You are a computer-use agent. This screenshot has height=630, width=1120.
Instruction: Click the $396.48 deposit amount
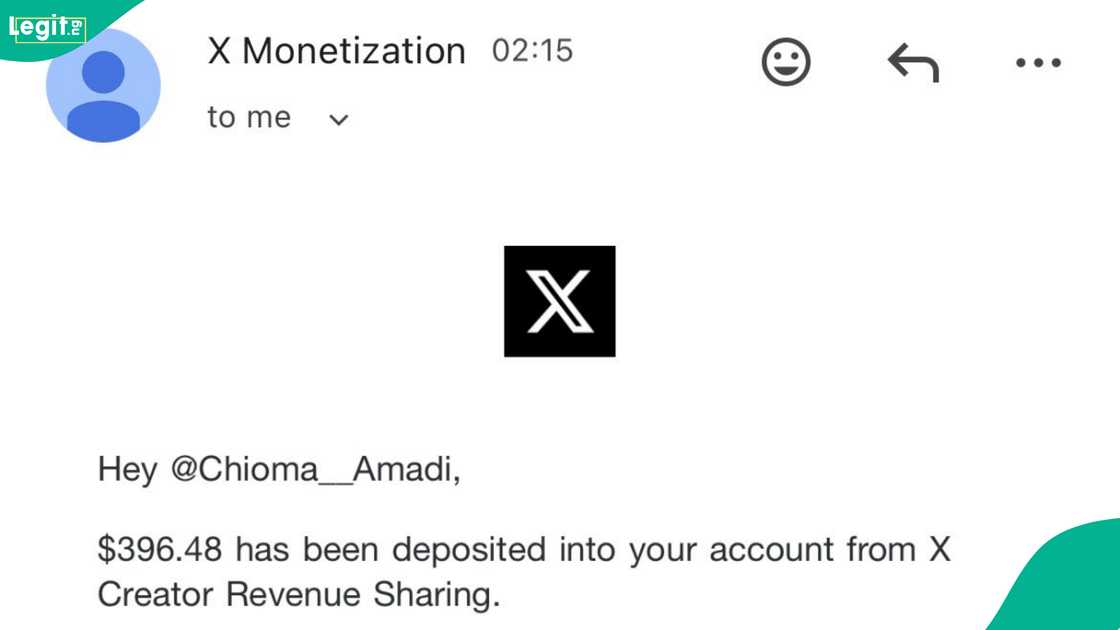point(160,549)
